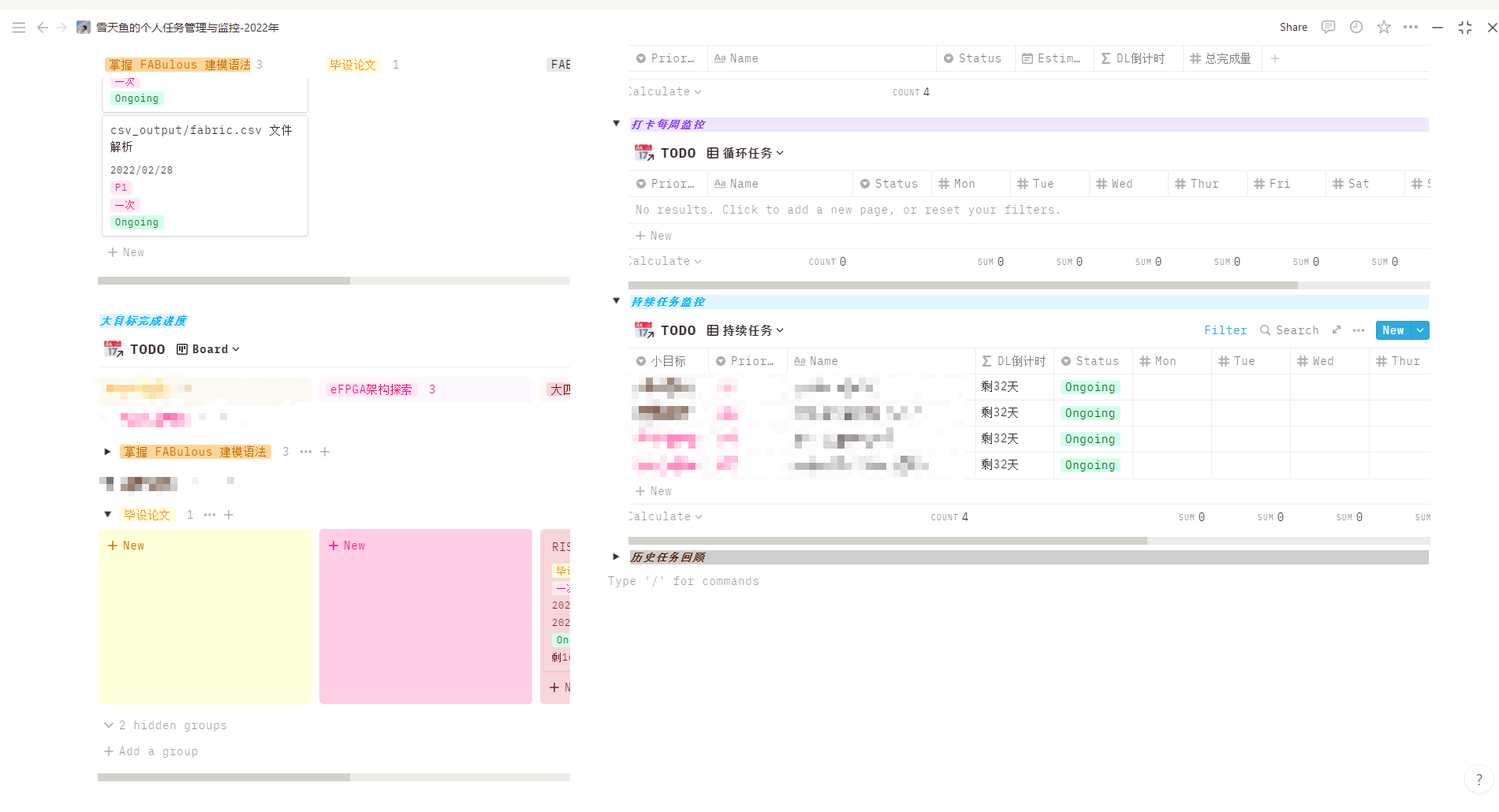Go back with the left arrow
The image size is (1499, 812).
coord(43,28)
